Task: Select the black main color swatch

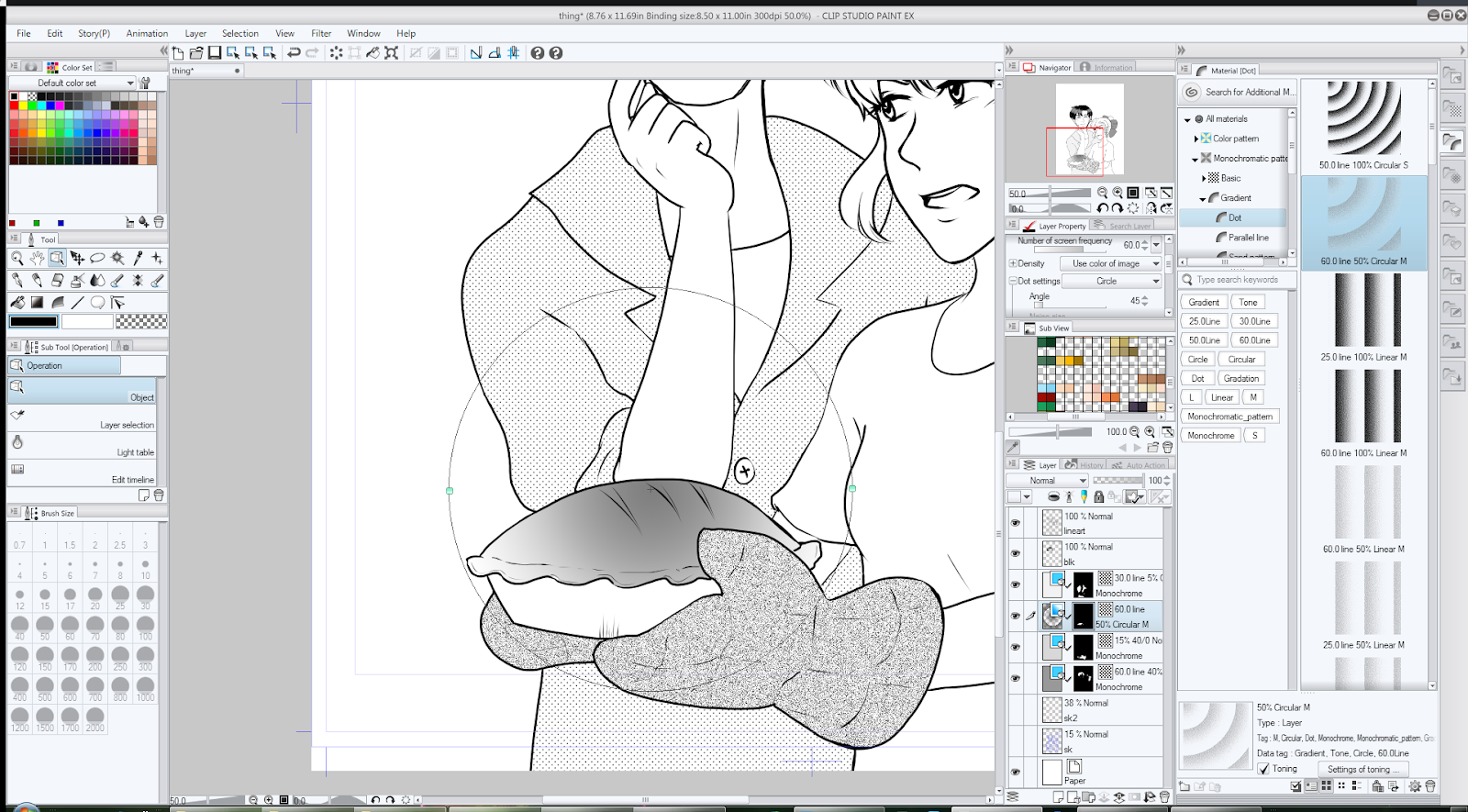Action: 34,321
